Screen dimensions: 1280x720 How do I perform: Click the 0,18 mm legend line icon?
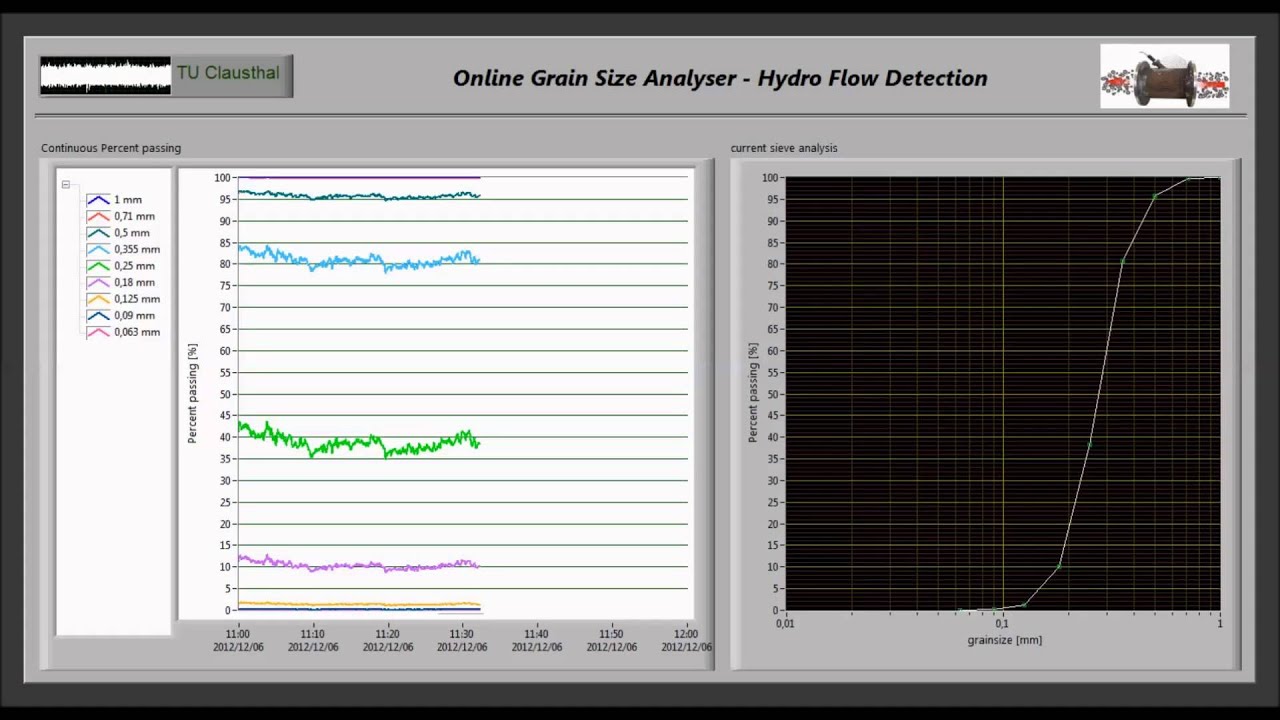pyautogui.click(x=98, y=283)
